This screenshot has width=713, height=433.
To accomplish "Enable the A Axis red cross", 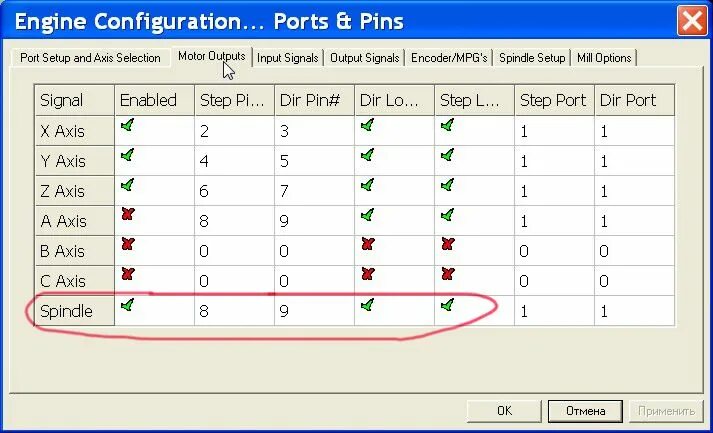I will tap(128, 214).
